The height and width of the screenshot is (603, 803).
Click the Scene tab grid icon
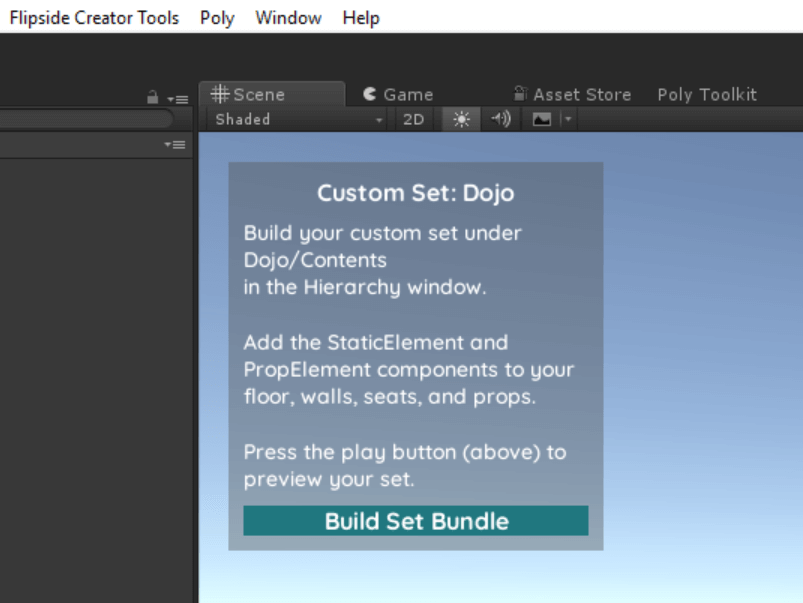[220, 94]
